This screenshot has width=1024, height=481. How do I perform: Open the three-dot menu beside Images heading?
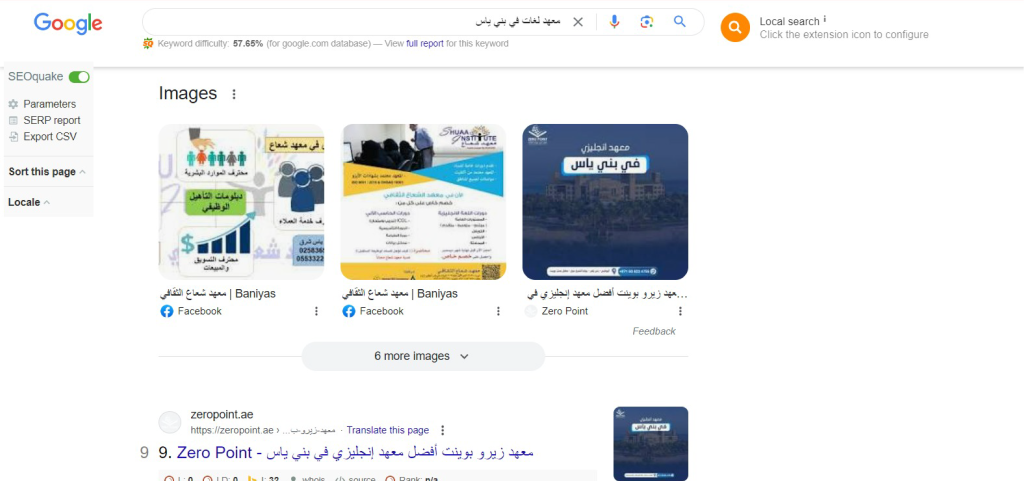[234, 94]
